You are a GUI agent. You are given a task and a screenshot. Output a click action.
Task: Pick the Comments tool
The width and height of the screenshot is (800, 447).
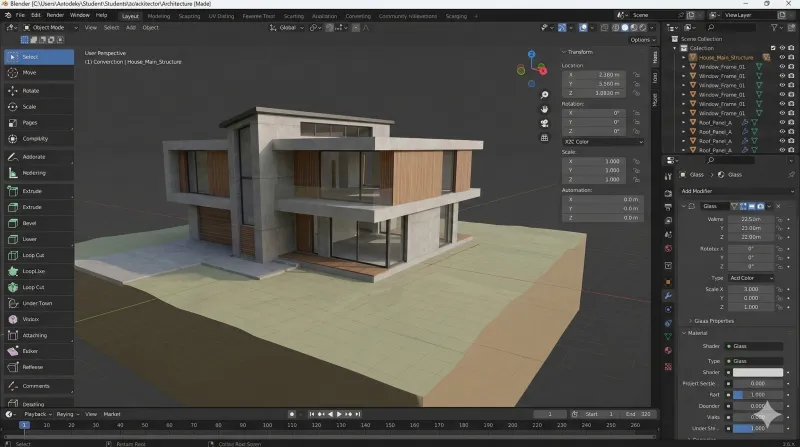pyautogui.click(x=39, y=386)
